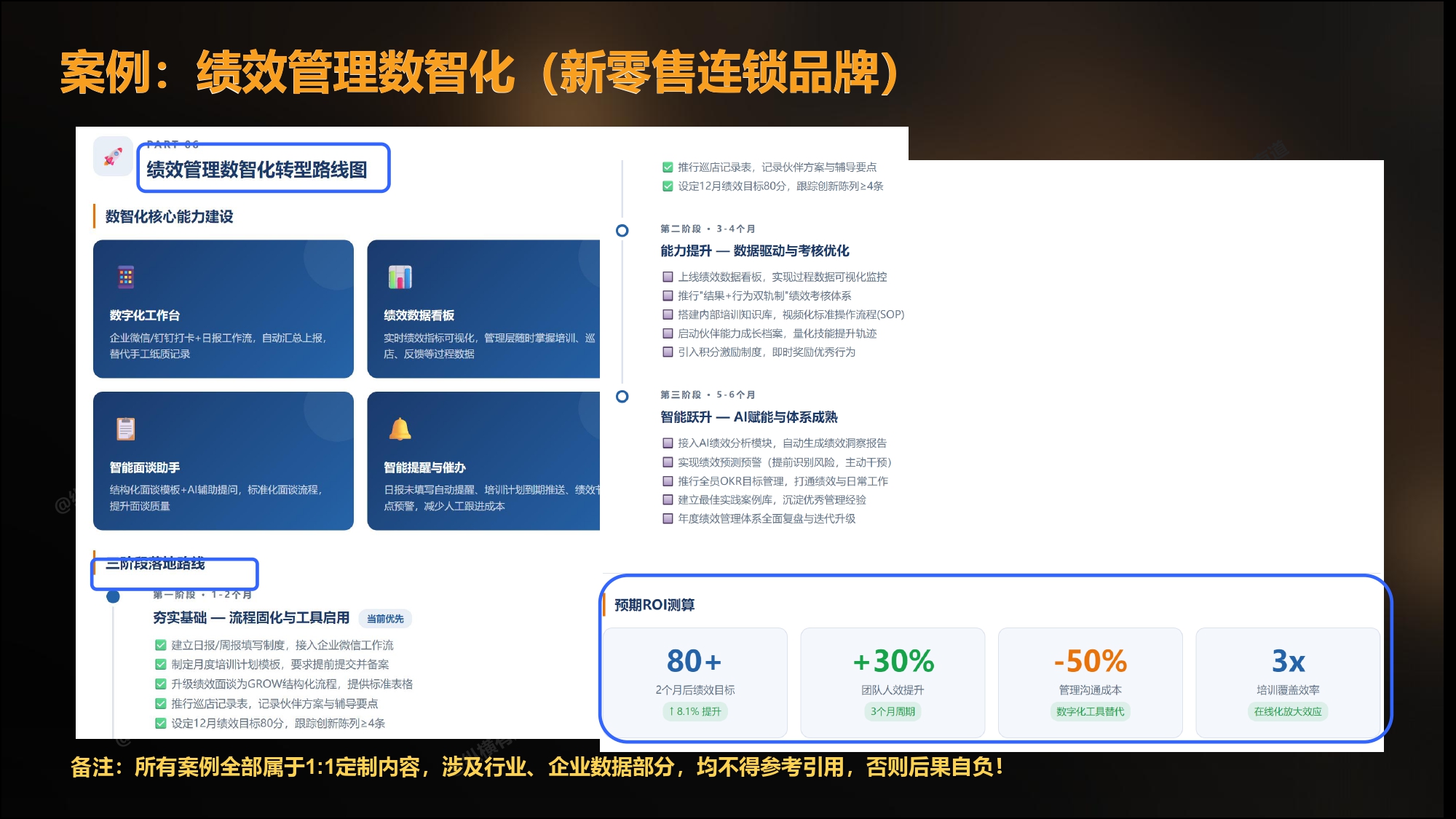
Task: Check 年度绩效管理体系全面复盘 checkbox
Action: (x=668, y=519)
